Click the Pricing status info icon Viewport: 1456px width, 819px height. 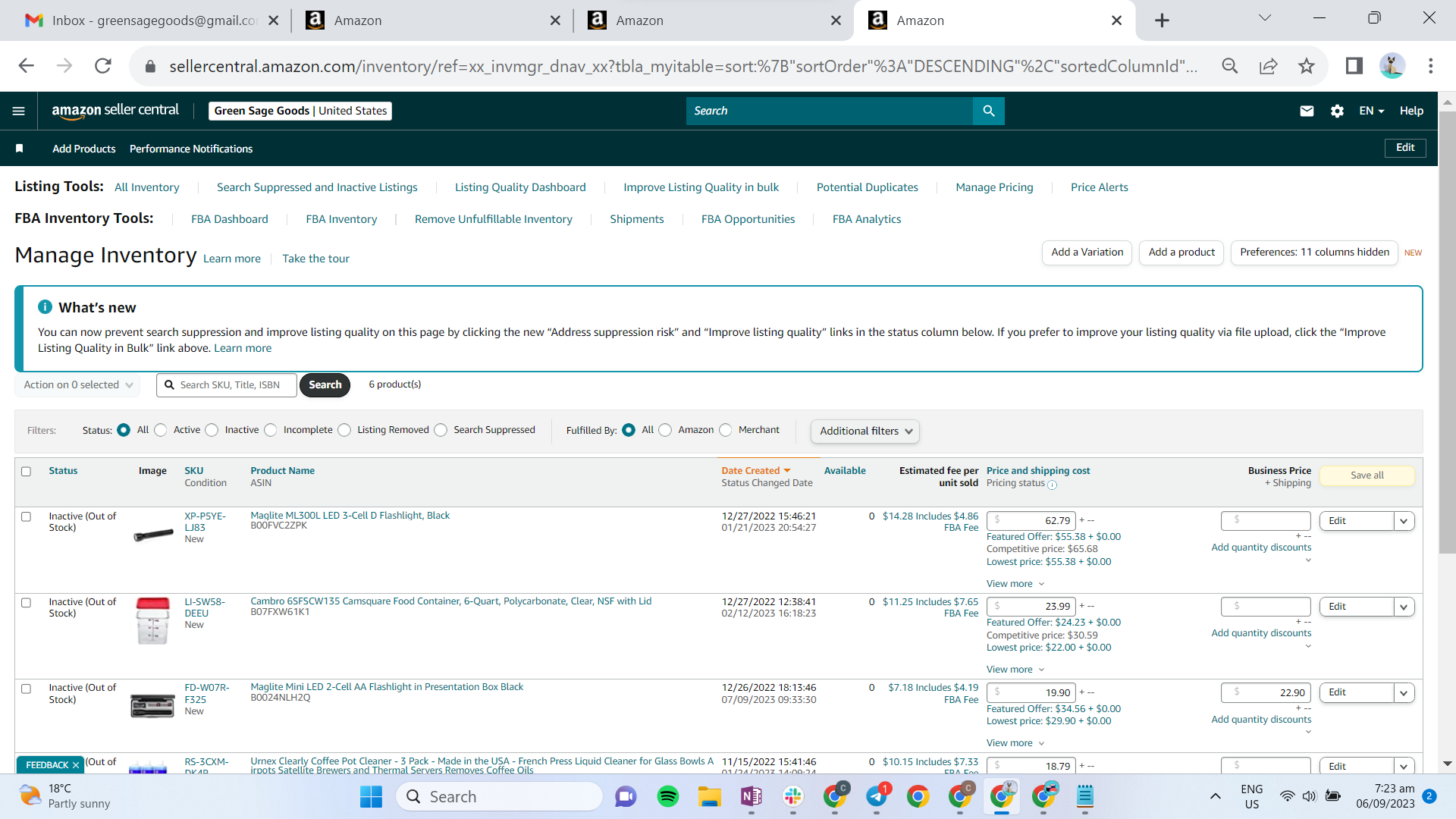(x=1053, y=485)
